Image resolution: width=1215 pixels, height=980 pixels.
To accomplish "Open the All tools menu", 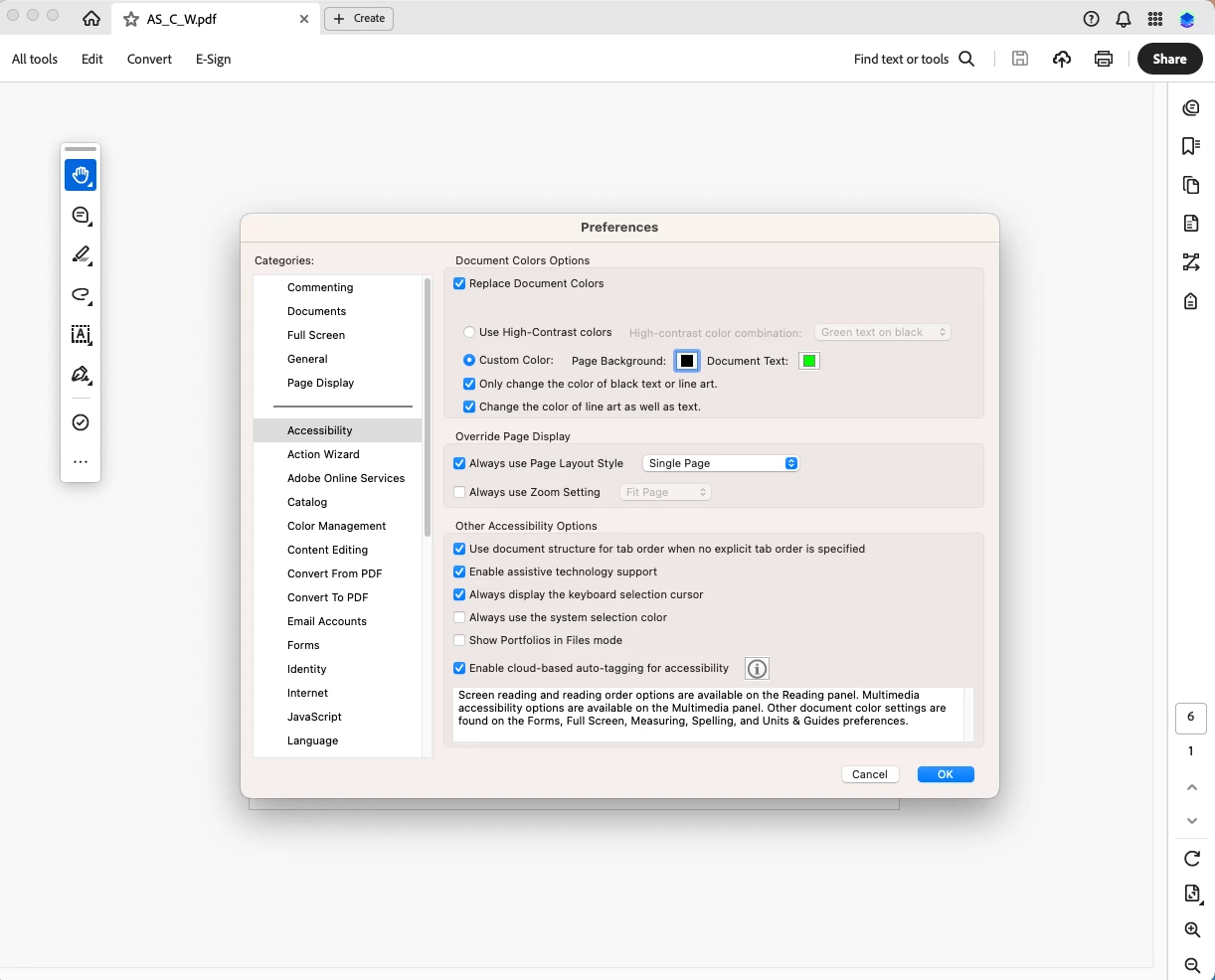I will (x=35, y=59).
